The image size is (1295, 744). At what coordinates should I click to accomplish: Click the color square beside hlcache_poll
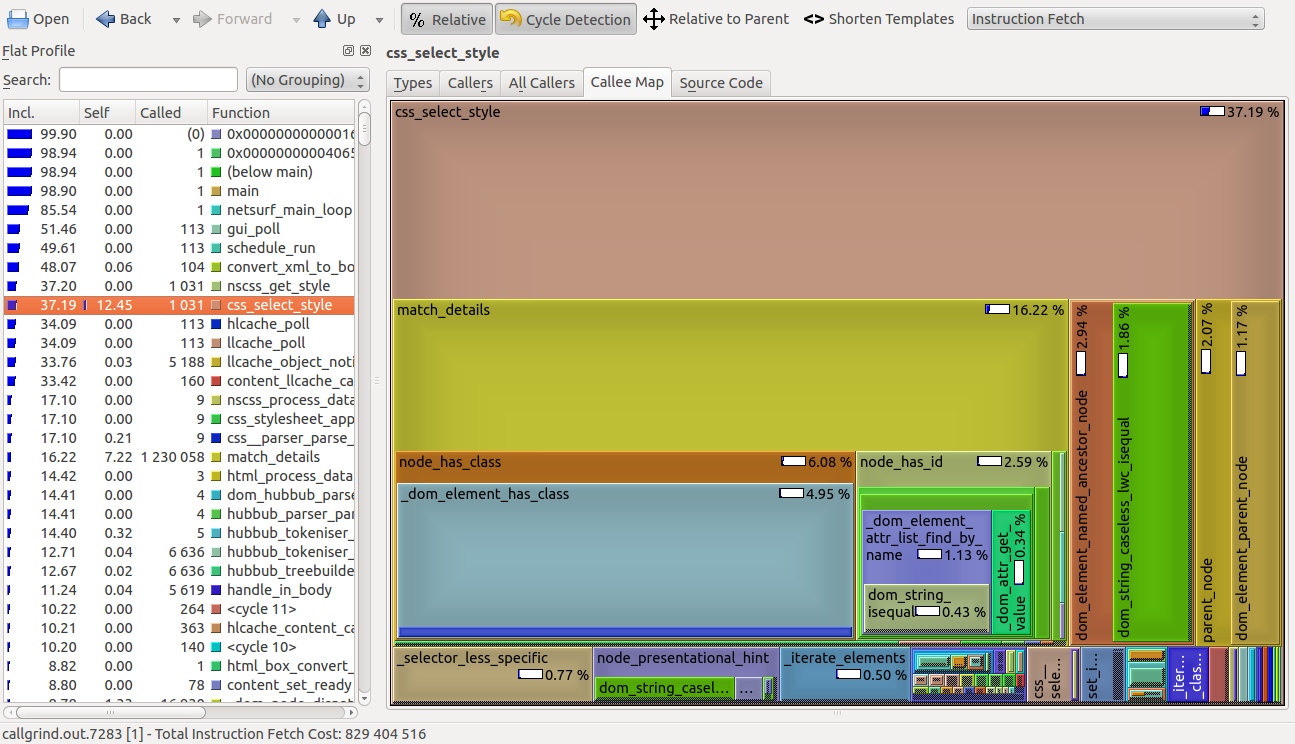(216, 324)
